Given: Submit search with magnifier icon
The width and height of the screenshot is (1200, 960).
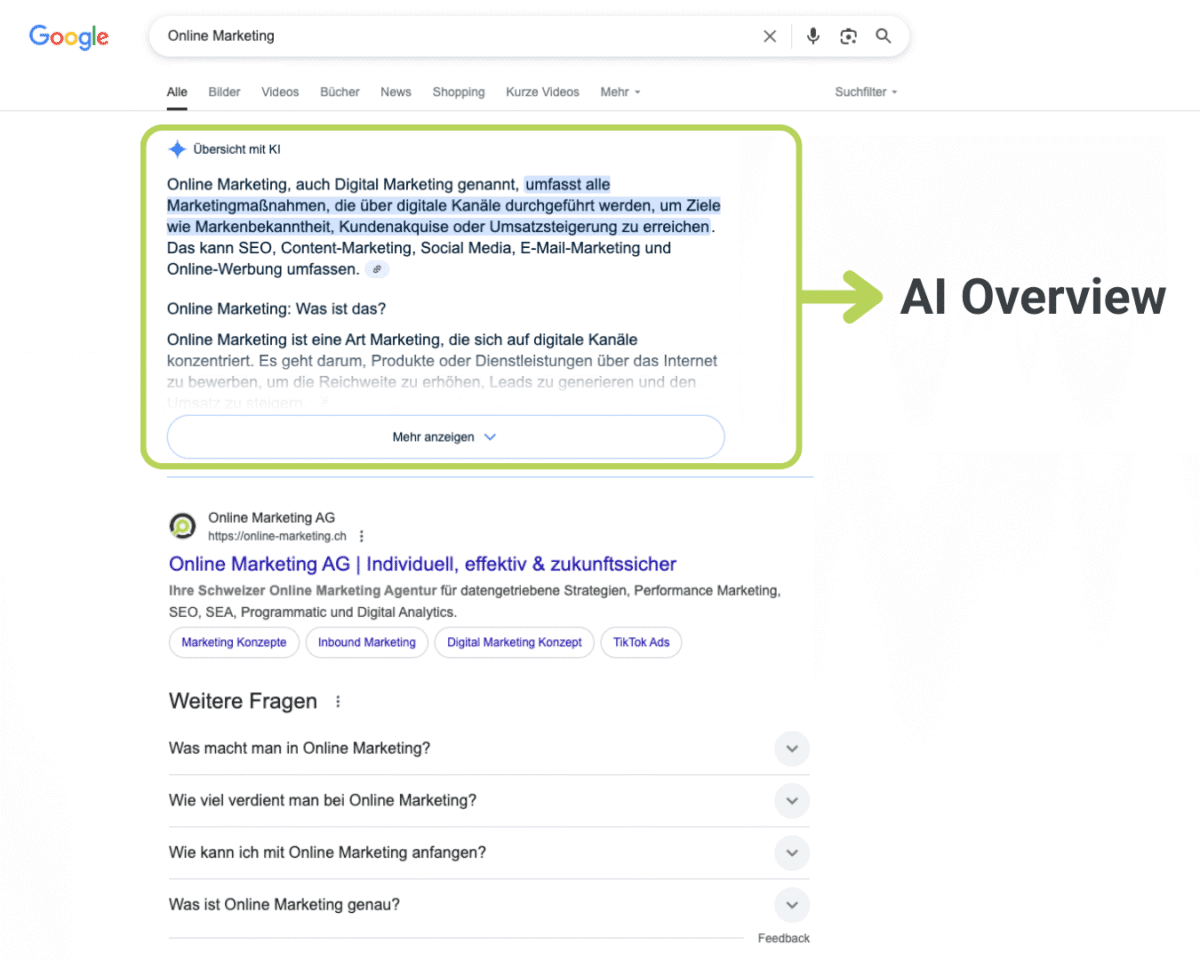Looking at the screenshot, I should pos(883,36).
